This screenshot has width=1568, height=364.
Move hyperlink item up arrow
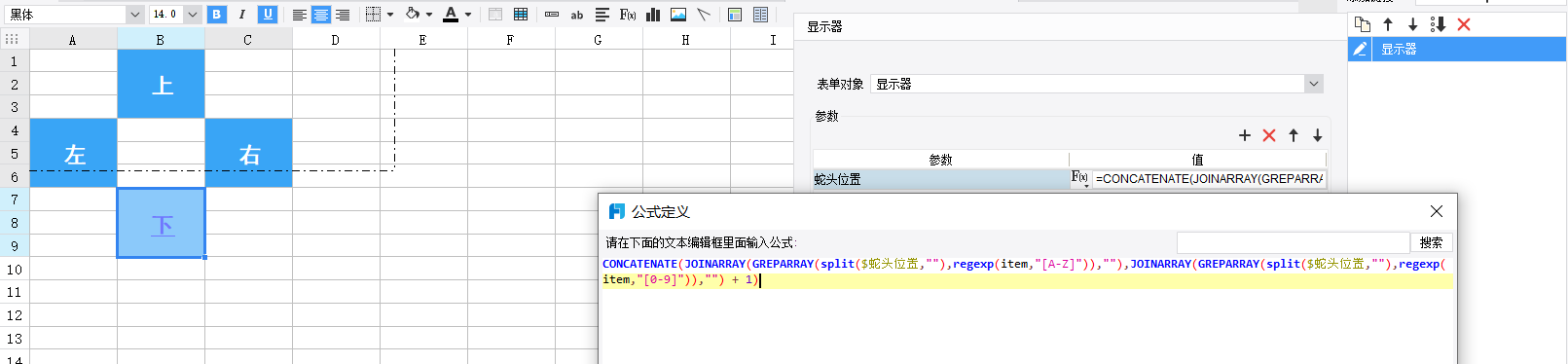(x=1388, y=24)
